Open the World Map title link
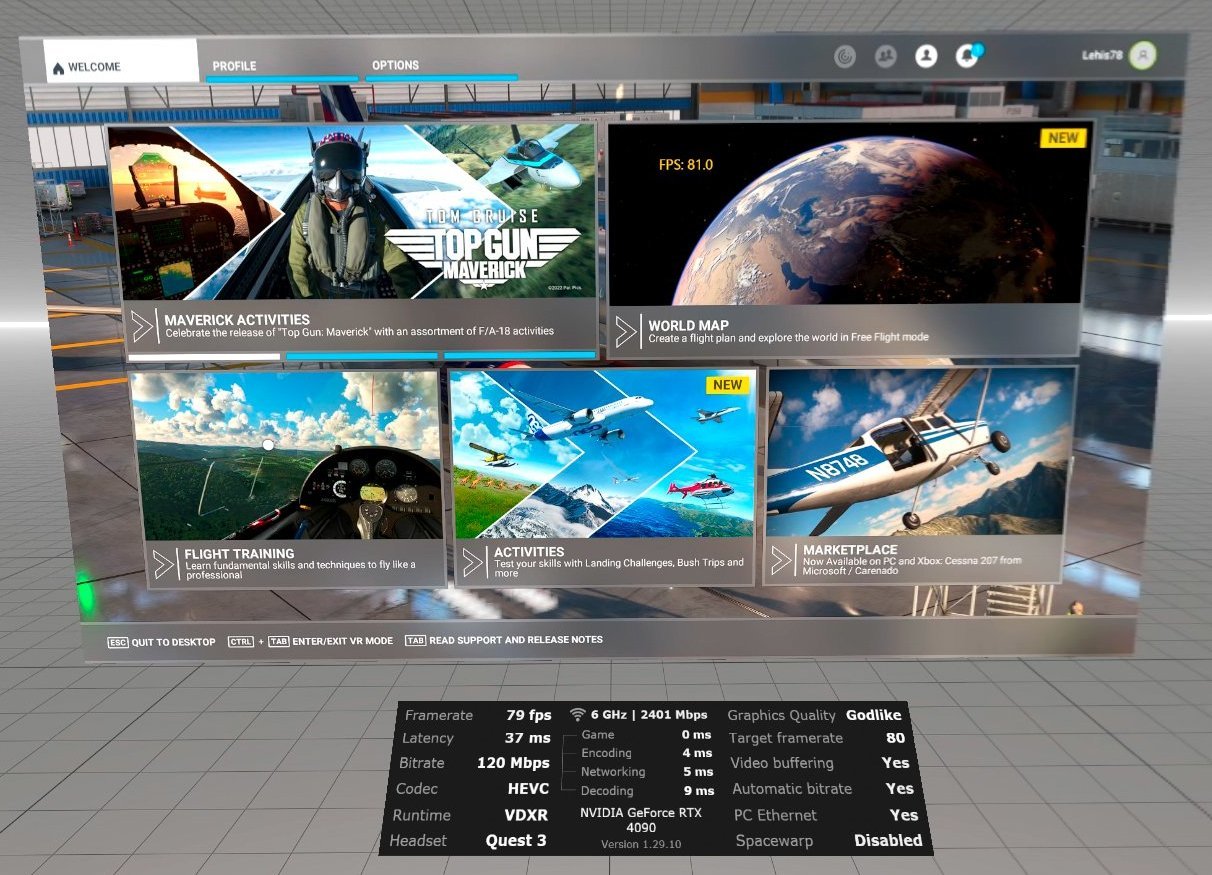The width and height of the screenshot is (1212, 875). click(x=688, y=326)
